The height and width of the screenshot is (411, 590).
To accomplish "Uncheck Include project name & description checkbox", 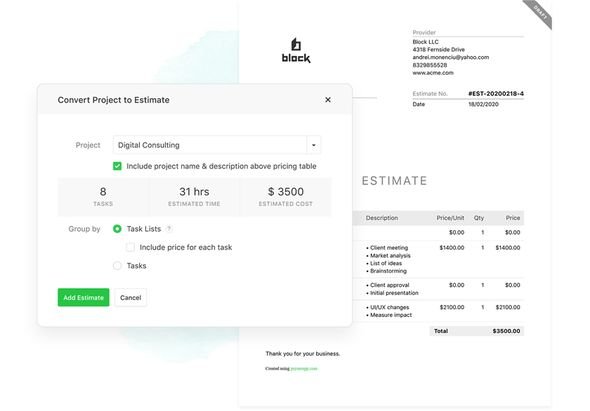I will point(117,166).
